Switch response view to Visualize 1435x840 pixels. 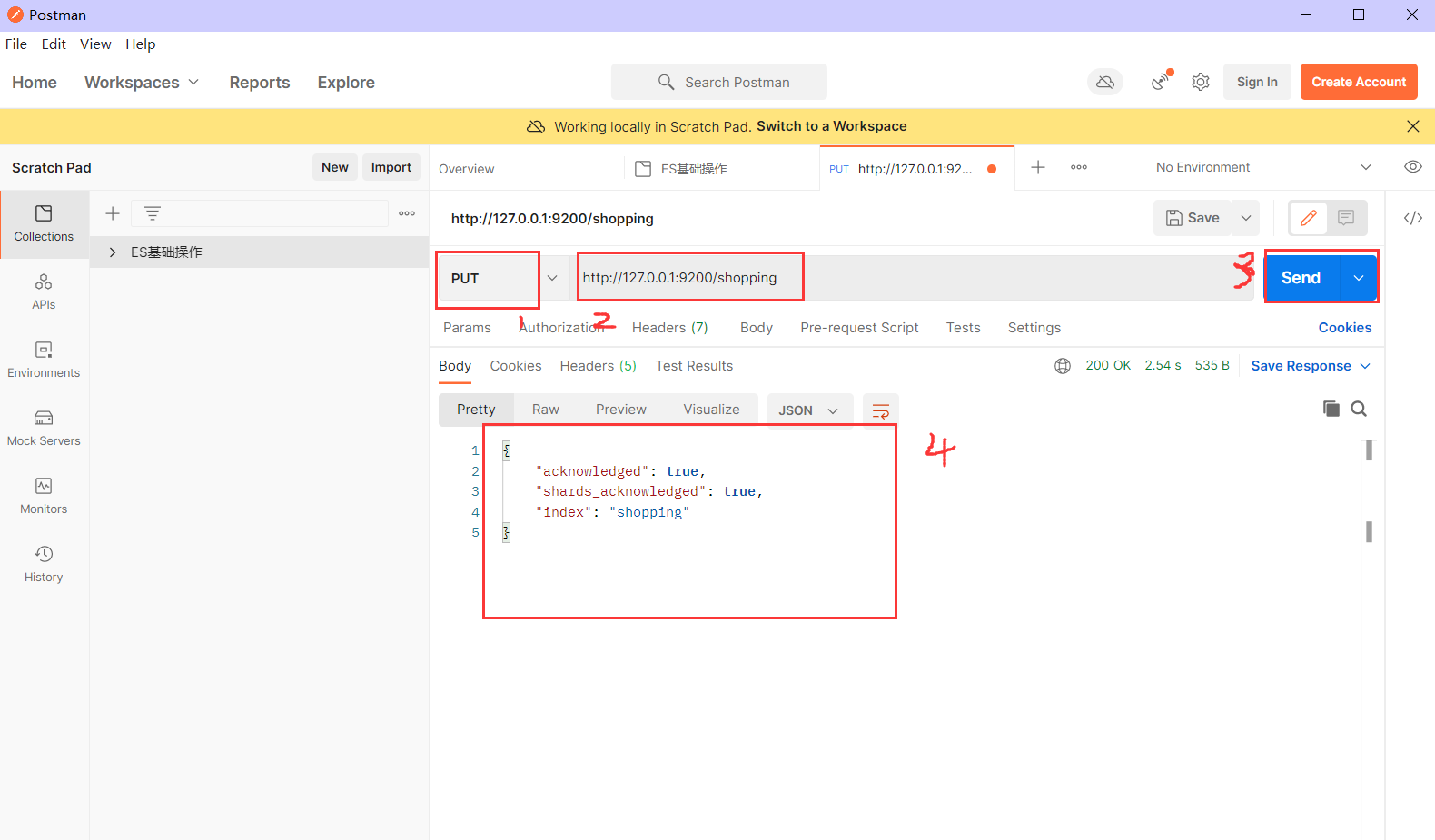712,410
